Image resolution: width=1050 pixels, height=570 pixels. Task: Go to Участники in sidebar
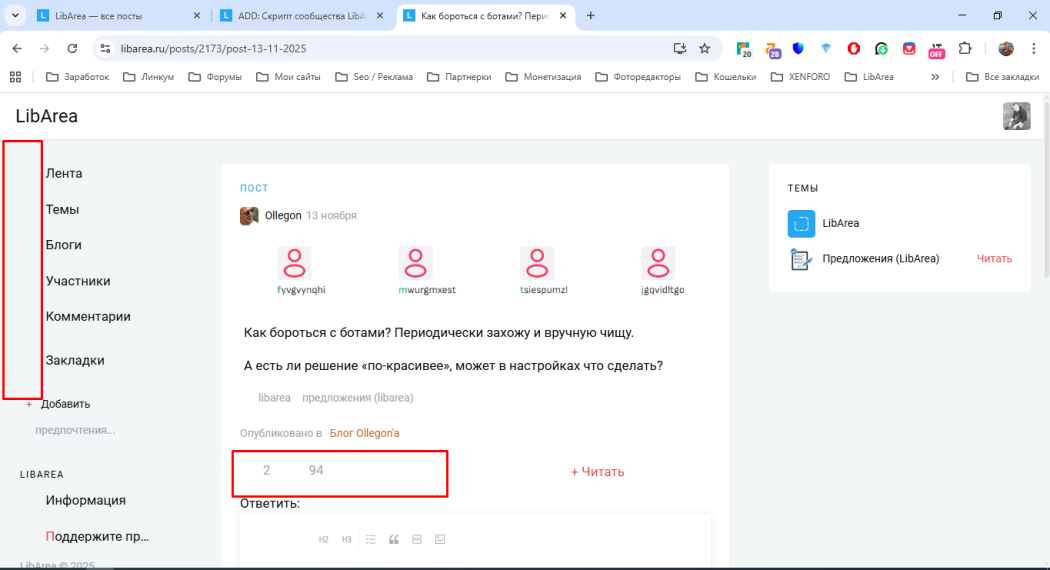coord(78,281)
